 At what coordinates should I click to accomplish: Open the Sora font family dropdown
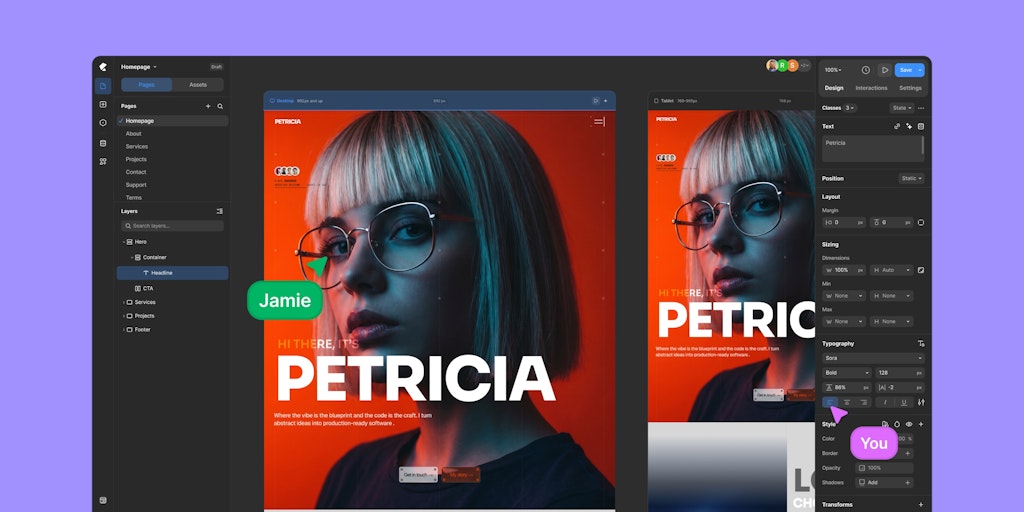873,358
